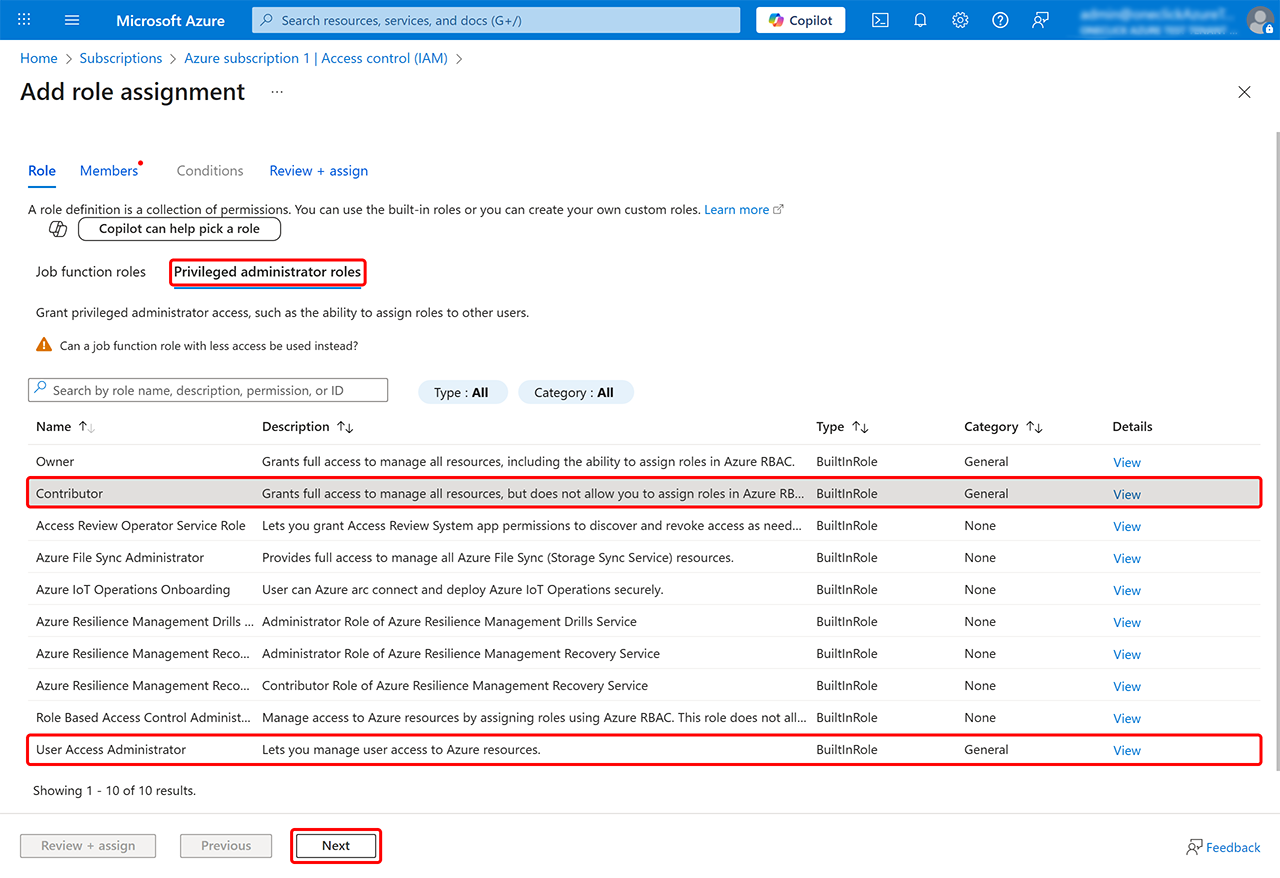
Task: Open the Settings gear icon
Action: 960,20
